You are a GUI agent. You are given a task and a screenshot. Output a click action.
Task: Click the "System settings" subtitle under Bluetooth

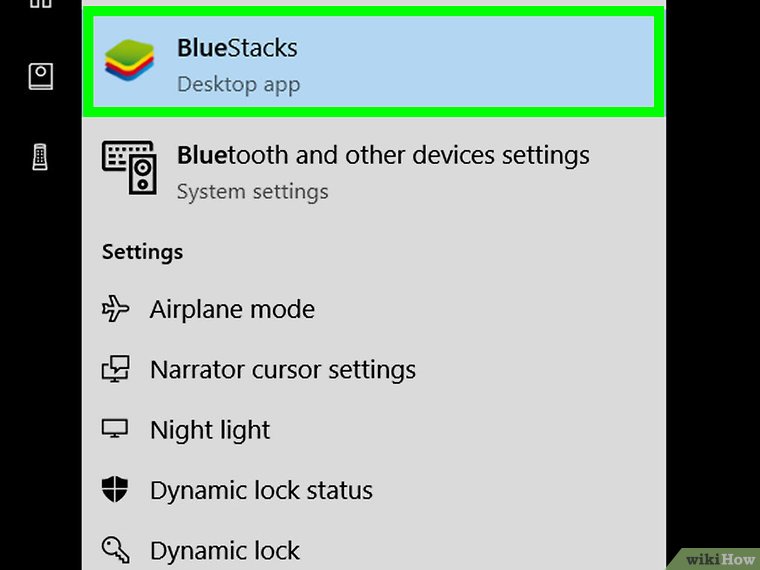(x=252, y=190)
